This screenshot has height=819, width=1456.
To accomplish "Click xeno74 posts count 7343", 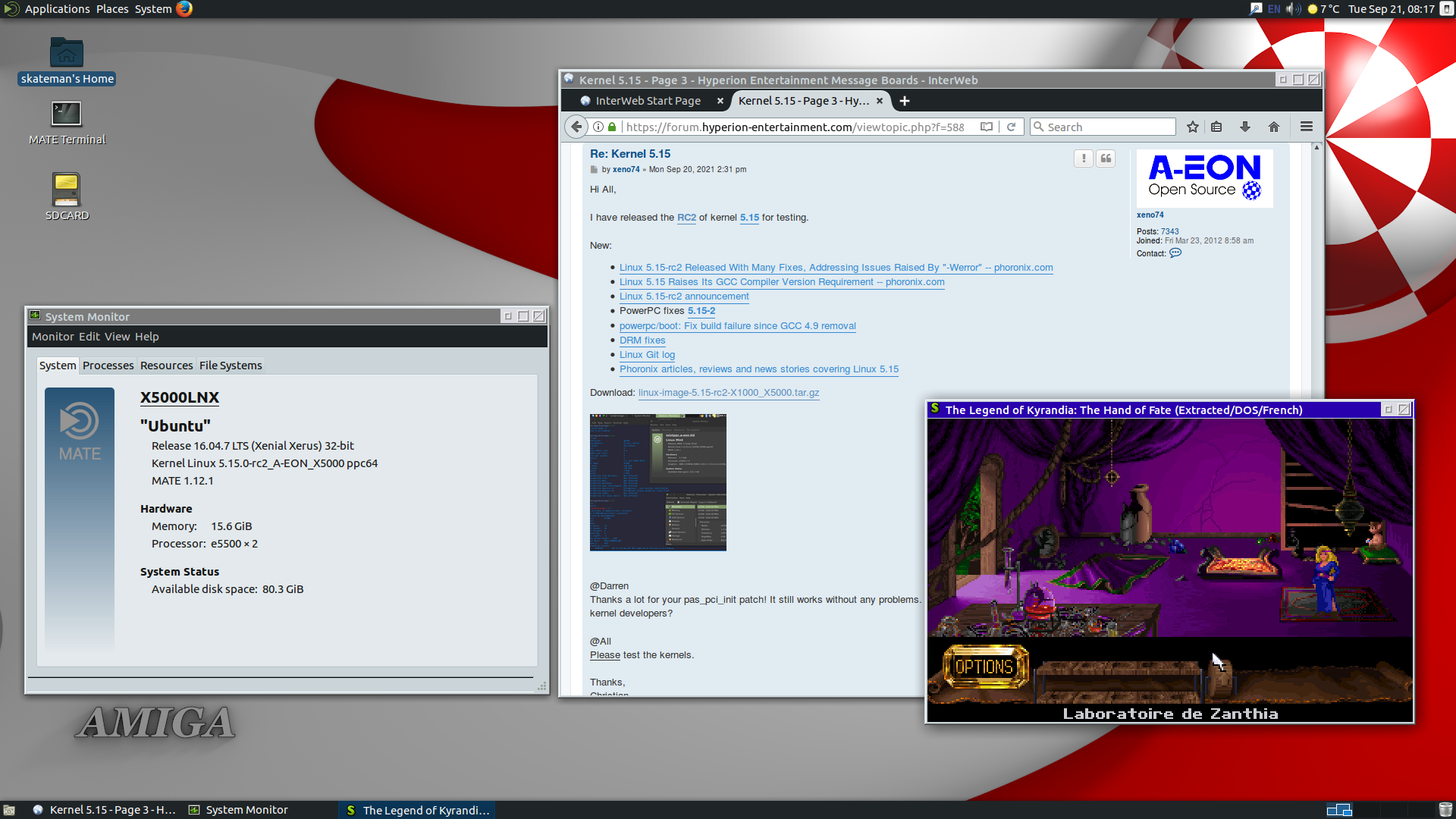I will click(1170, 231).
